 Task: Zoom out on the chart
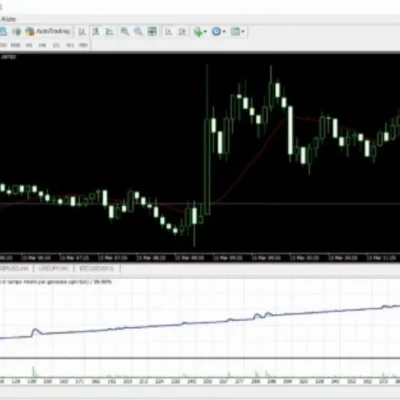(x=138, y=32)
